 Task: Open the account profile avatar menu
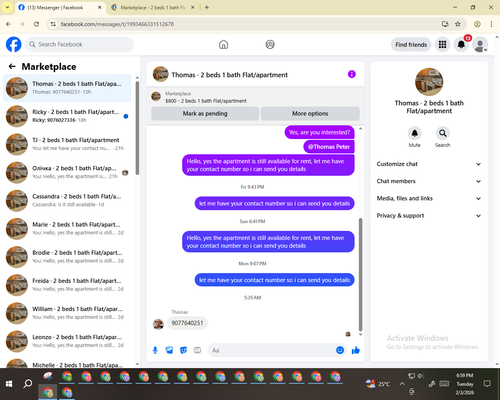pyautogui.click(x=480, y=45)
